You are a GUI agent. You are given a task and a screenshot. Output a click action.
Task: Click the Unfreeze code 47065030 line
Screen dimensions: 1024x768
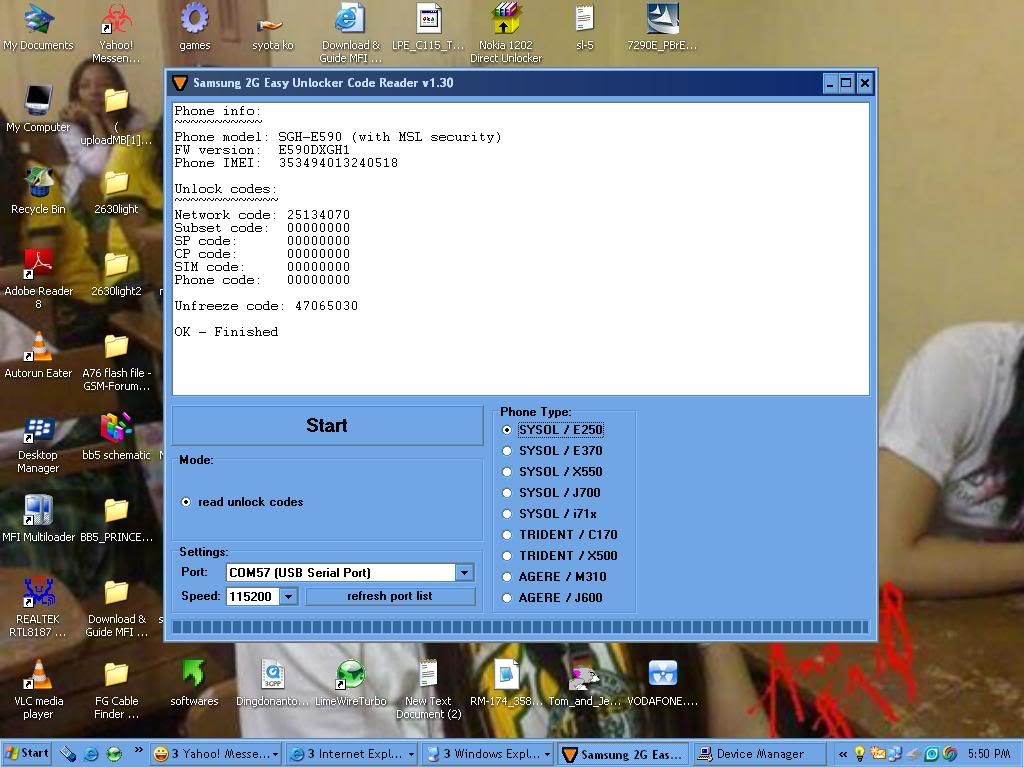(x=266, y=306)
